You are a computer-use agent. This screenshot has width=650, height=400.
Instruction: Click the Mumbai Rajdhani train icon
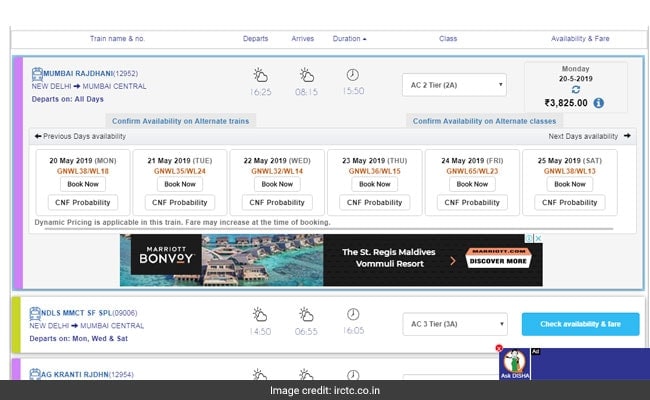[x=37, y=73]
